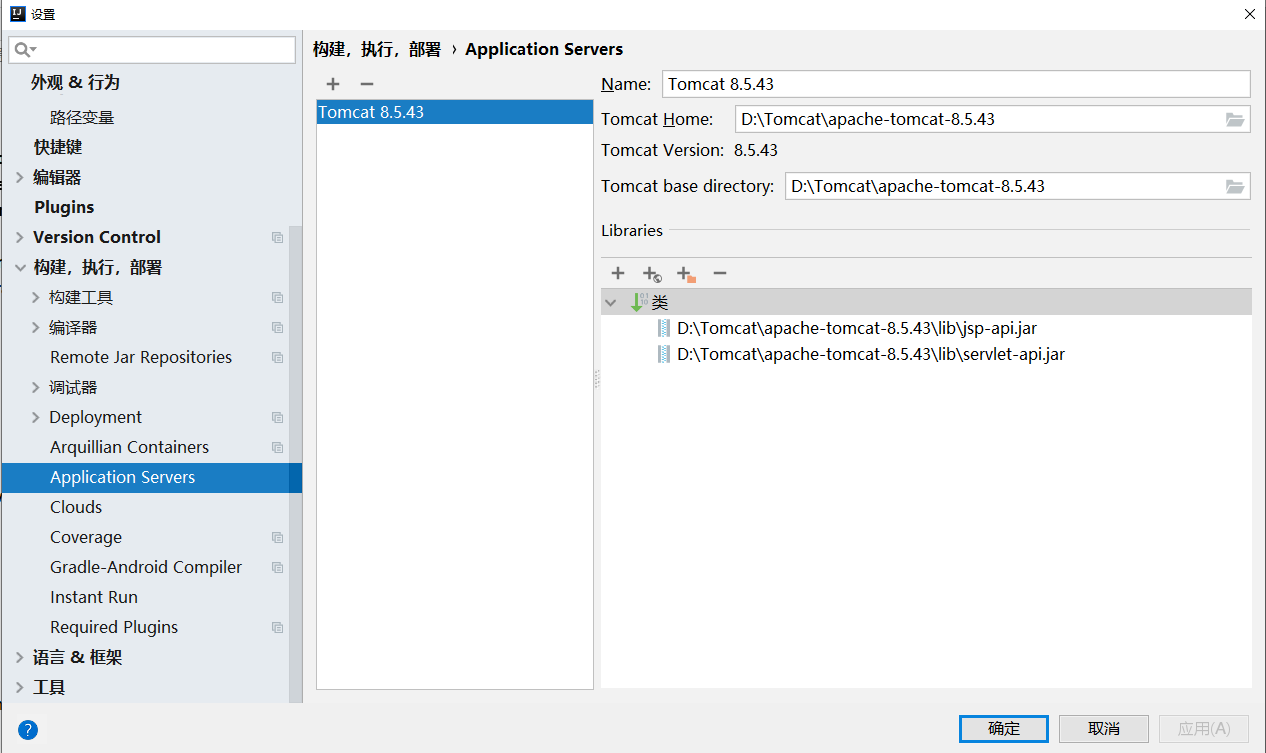The height and width of the screenshot is (753, 1266).
Task: Select jsp-api.jar library row
Action: tap(926, 328)
